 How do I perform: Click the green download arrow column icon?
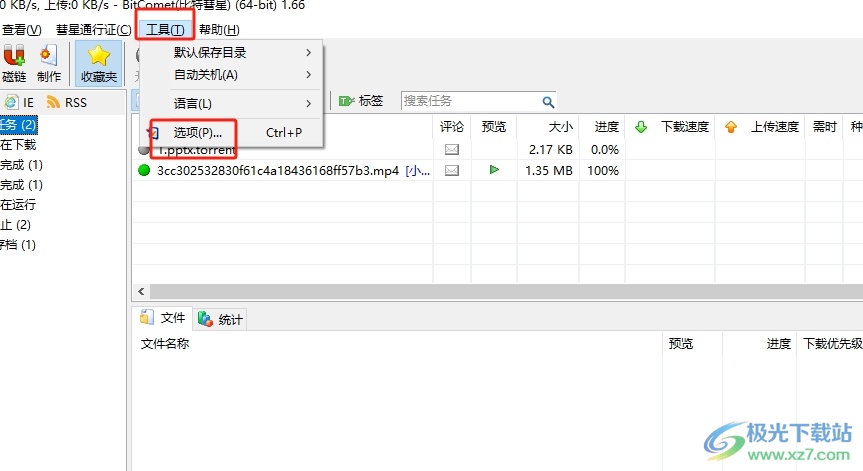point(641,127)
